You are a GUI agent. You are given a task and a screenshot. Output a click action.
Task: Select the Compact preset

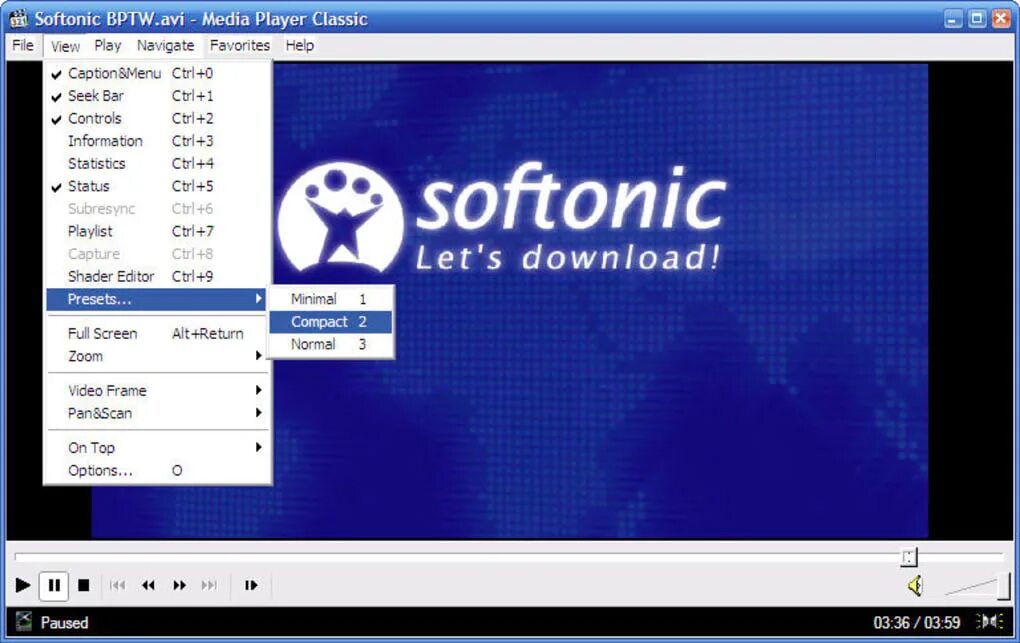(330, 322)
